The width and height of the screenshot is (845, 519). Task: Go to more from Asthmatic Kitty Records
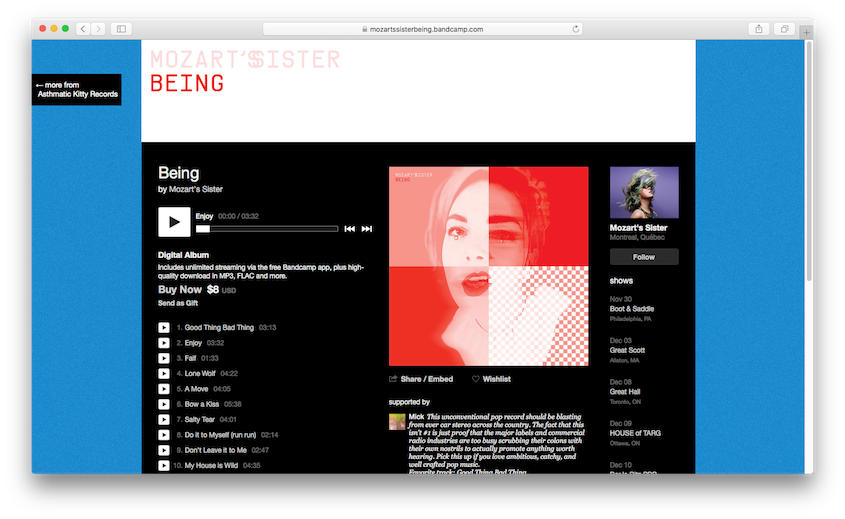click(x=77, y=90)
